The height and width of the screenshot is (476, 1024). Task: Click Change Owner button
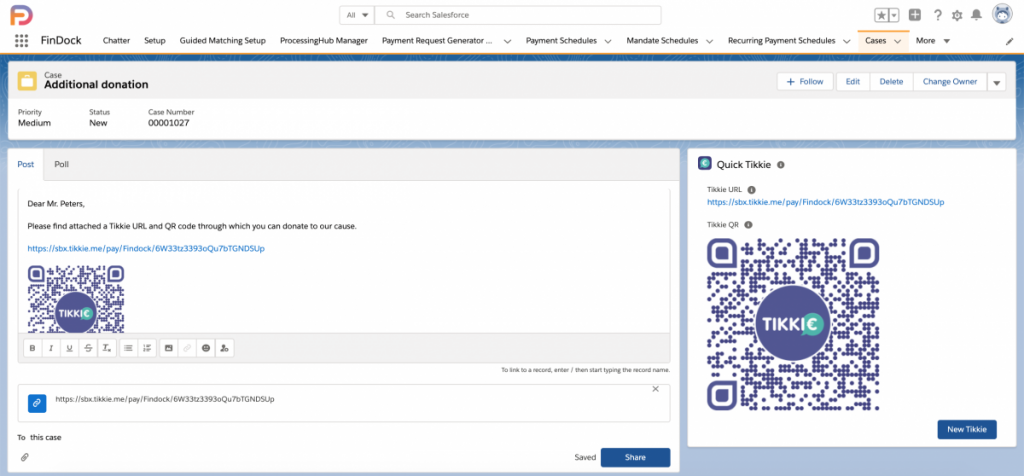[950, 82]
